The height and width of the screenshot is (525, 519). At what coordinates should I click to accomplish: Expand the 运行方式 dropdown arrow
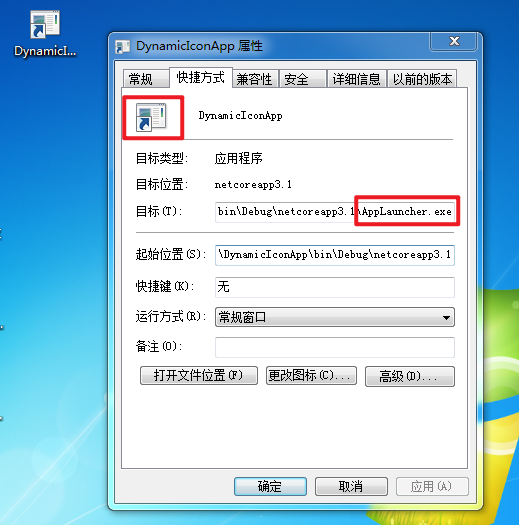pyautogui.click(x=446, y=317)
